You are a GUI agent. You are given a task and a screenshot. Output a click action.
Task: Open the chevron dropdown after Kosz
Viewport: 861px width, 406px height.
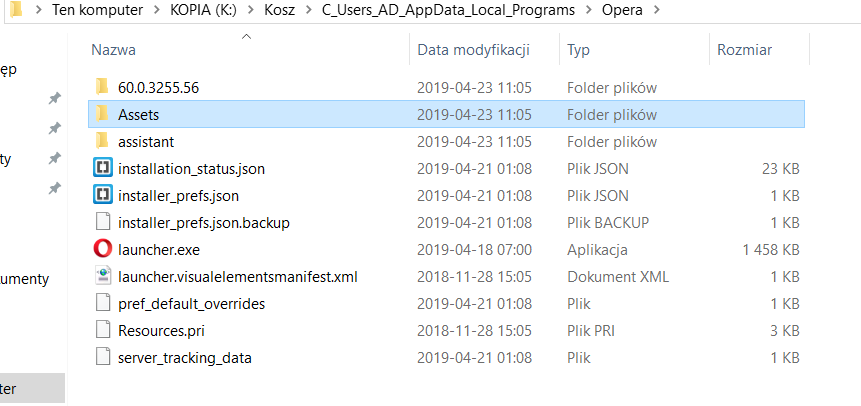tap(308, 10)
